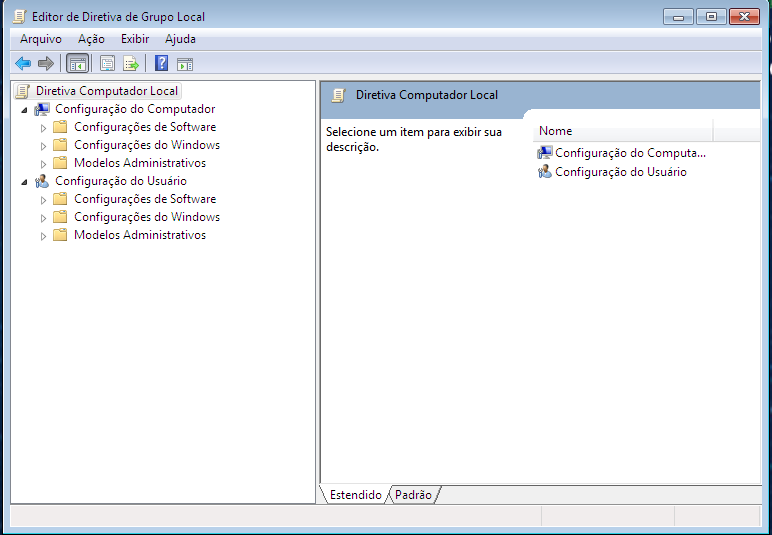Select Configuração do Computa... text in right pane
Image resolution: width=772 pixels, height=535 pixels.
[x=630, y=153]
